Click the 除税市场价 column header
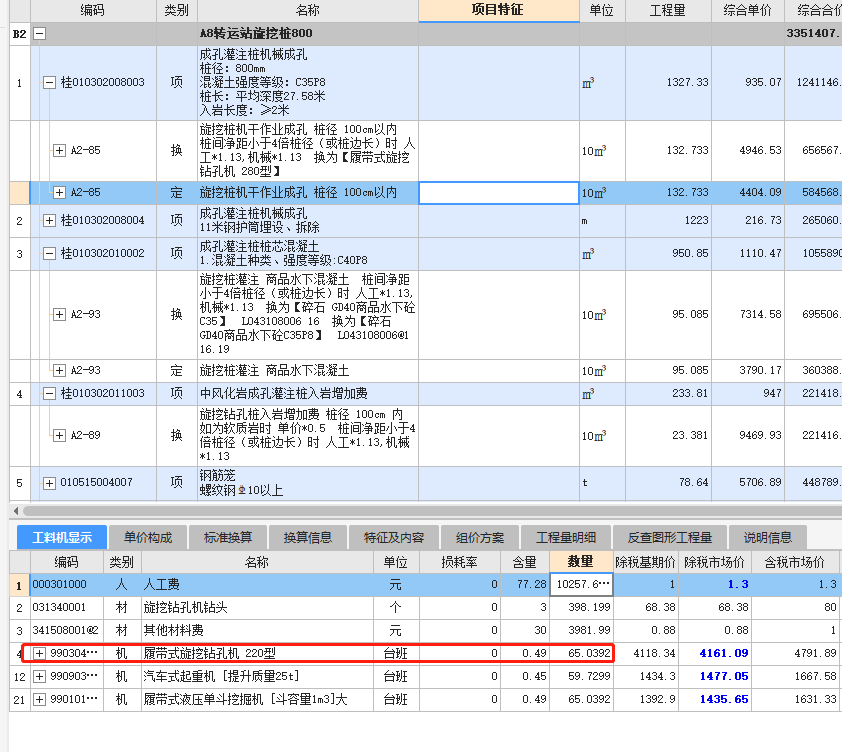842x752 pixels. tap(714, 562)
